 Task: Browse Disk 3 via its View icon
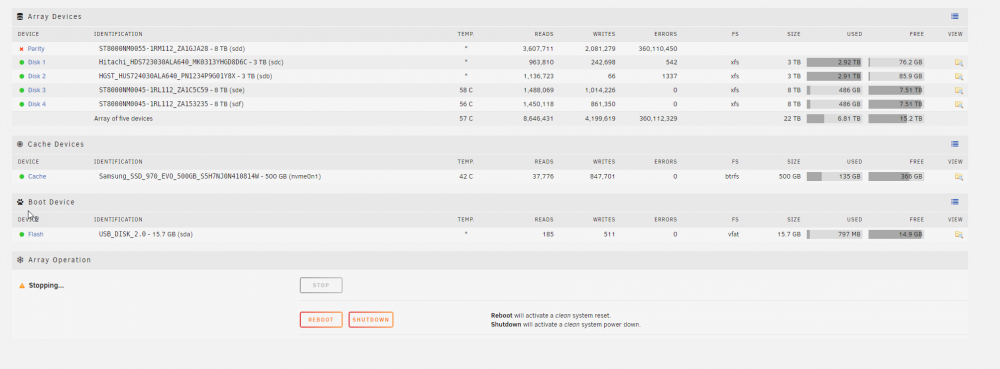point(958,90)
